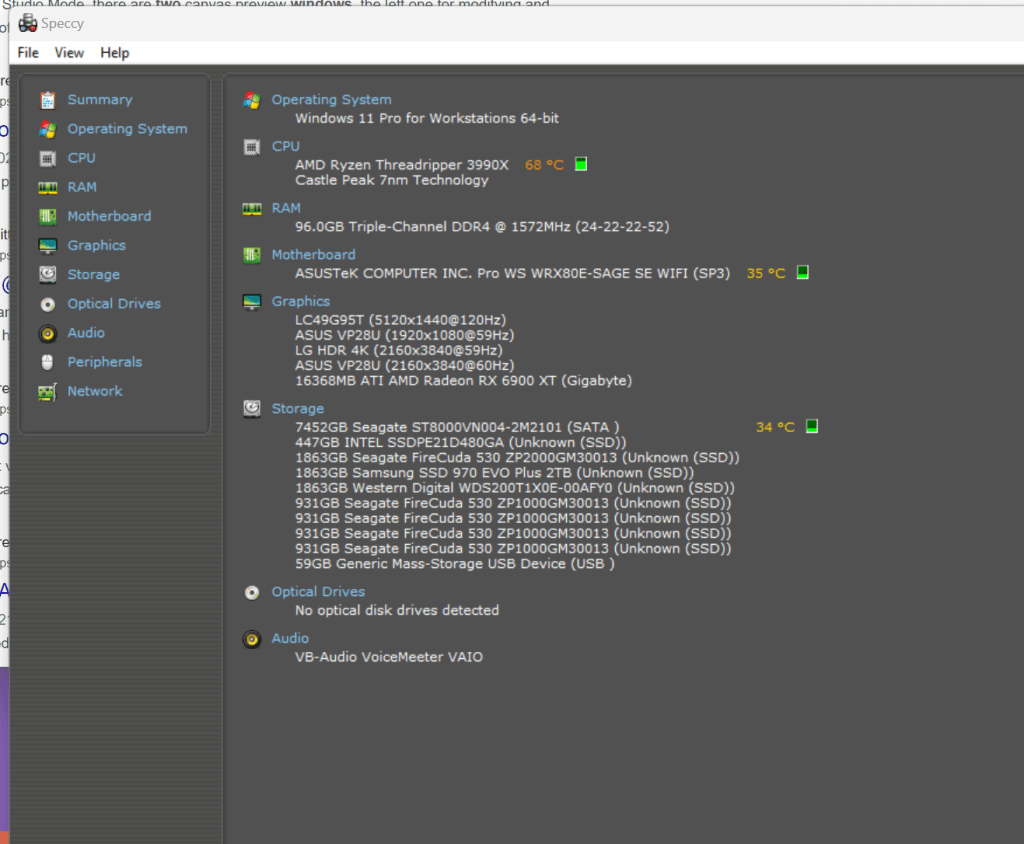
Task: Open the File menu
Action: coord(28,53)
